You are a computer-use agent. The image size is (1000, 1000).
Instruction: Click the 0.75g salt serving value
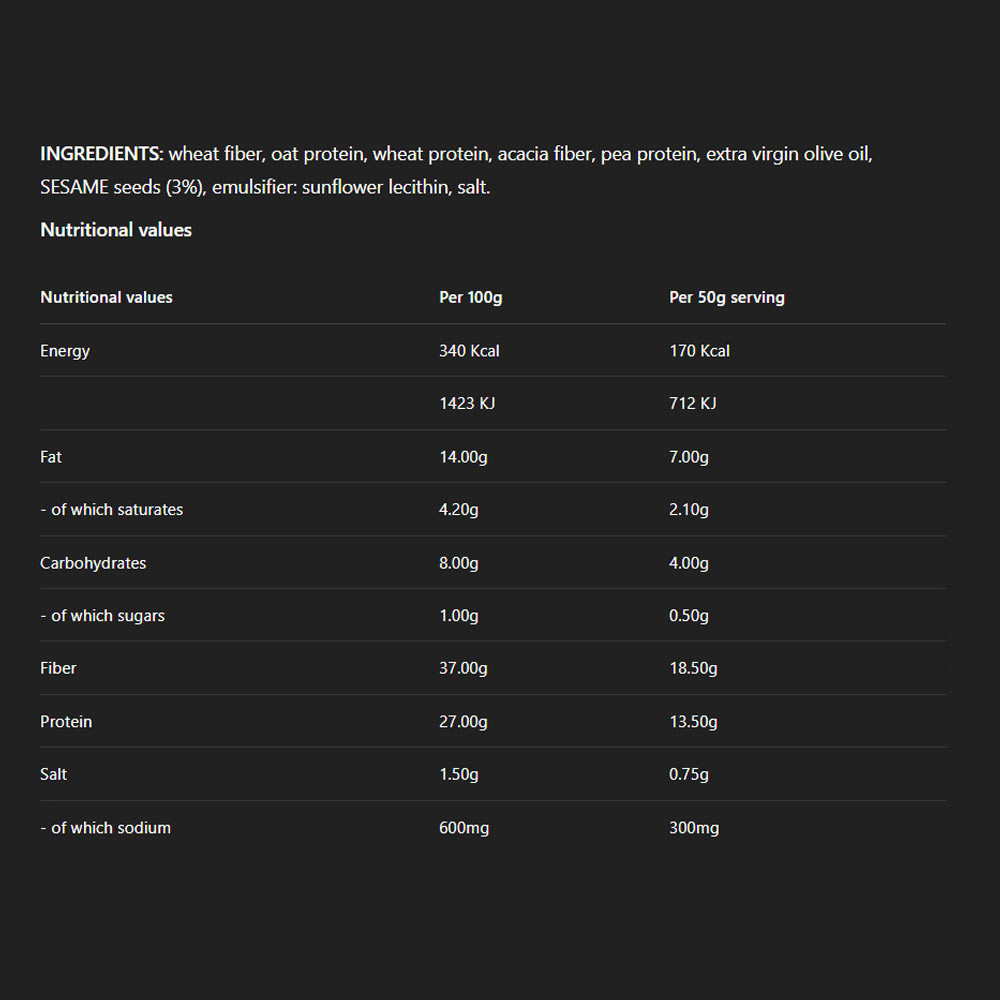pos(689,774)
